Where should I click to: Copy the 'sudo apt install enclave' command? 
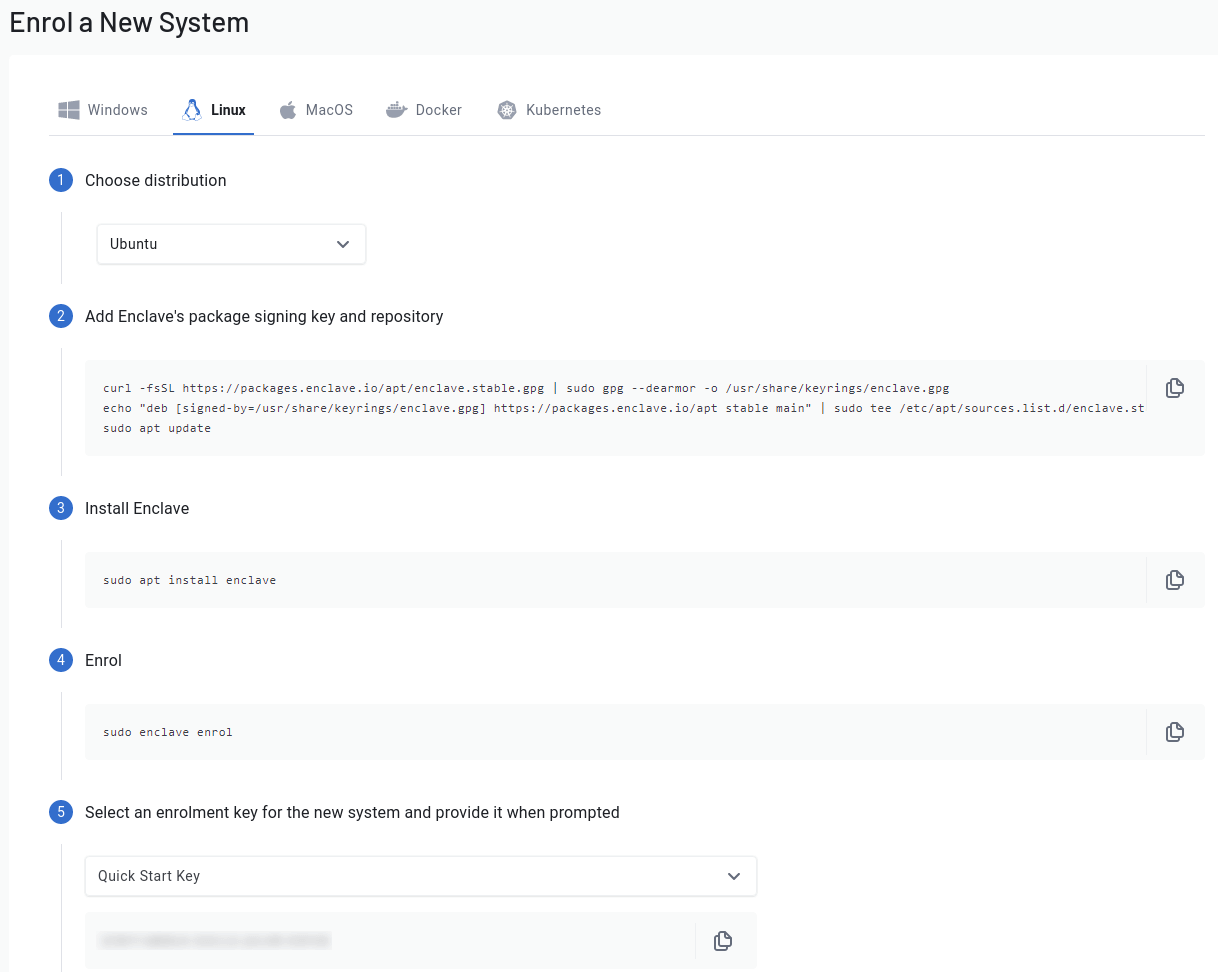(1175, 580)
